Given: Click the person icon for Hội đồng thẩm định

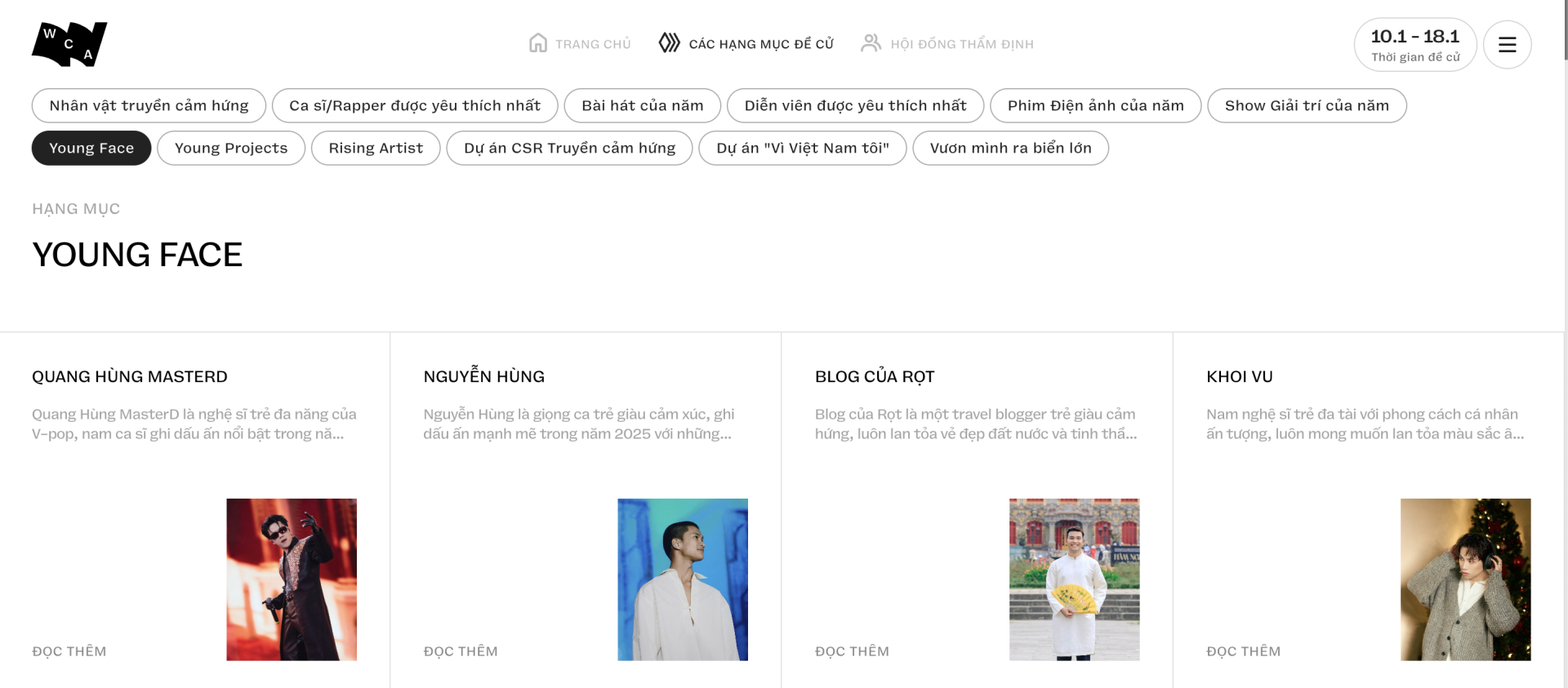Looking at the screenshot, I should 871,43.
